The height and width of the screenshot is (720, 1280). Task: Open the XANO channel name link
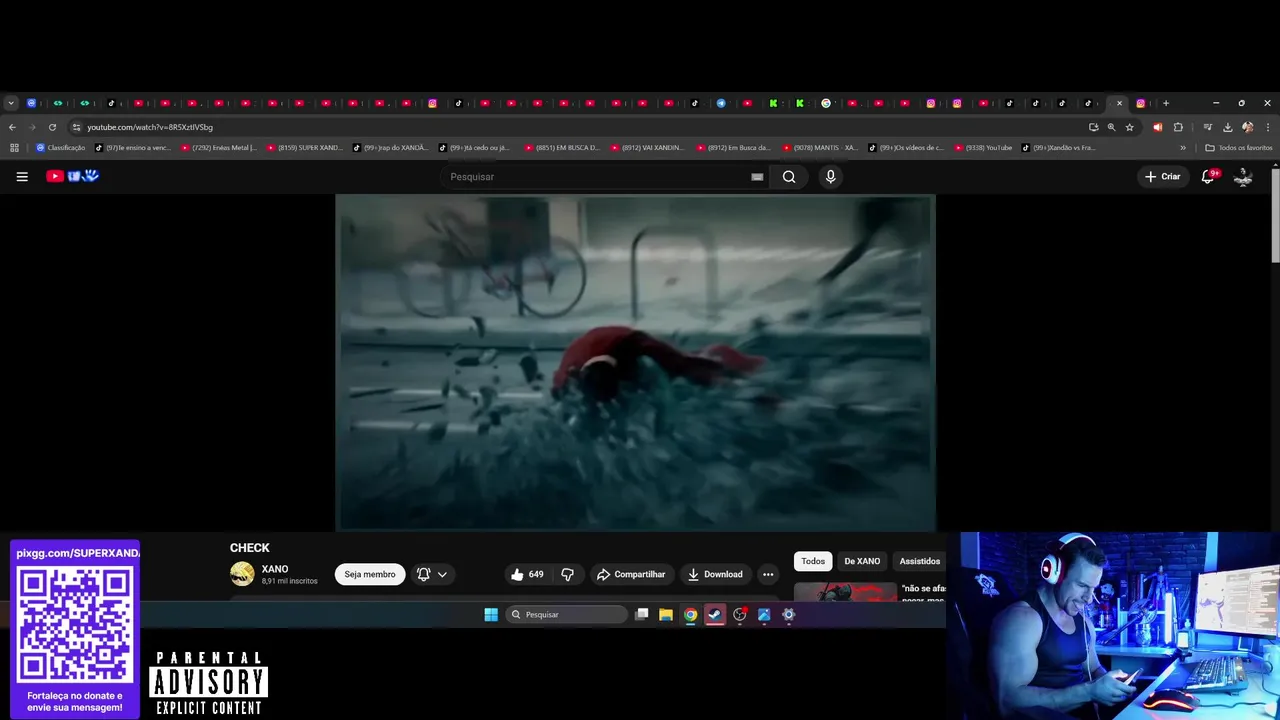pyautogui.click(x=275, y=569)
